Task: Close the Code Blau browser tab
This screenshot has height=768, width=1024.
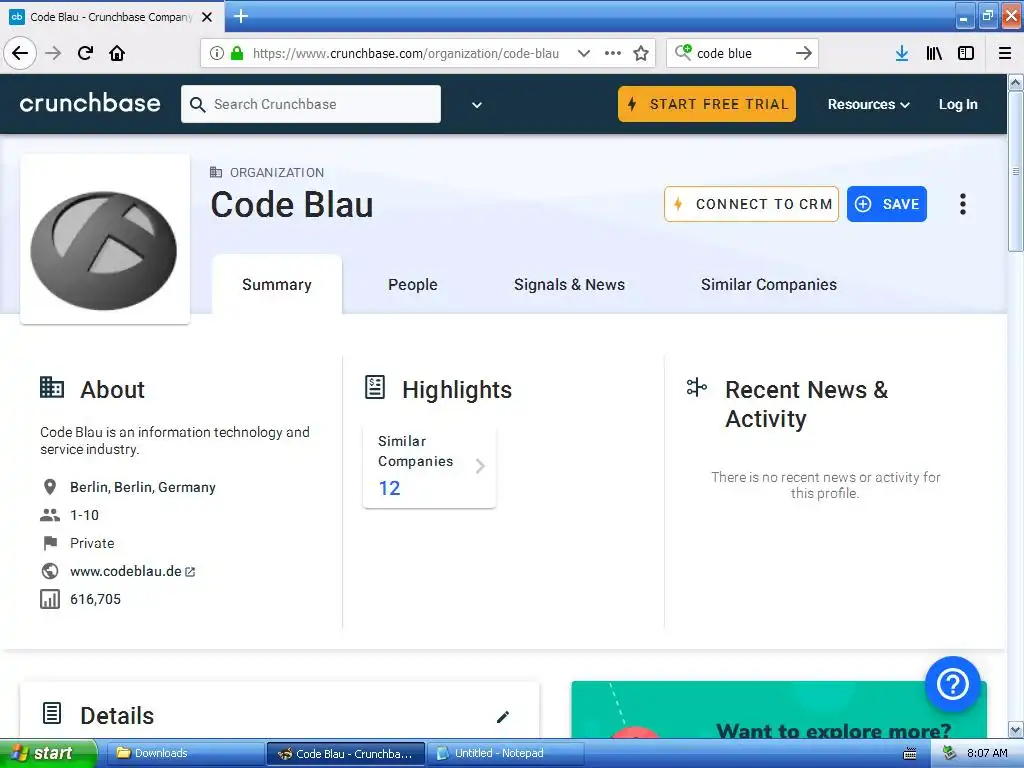Action: (x=207, y=17)
